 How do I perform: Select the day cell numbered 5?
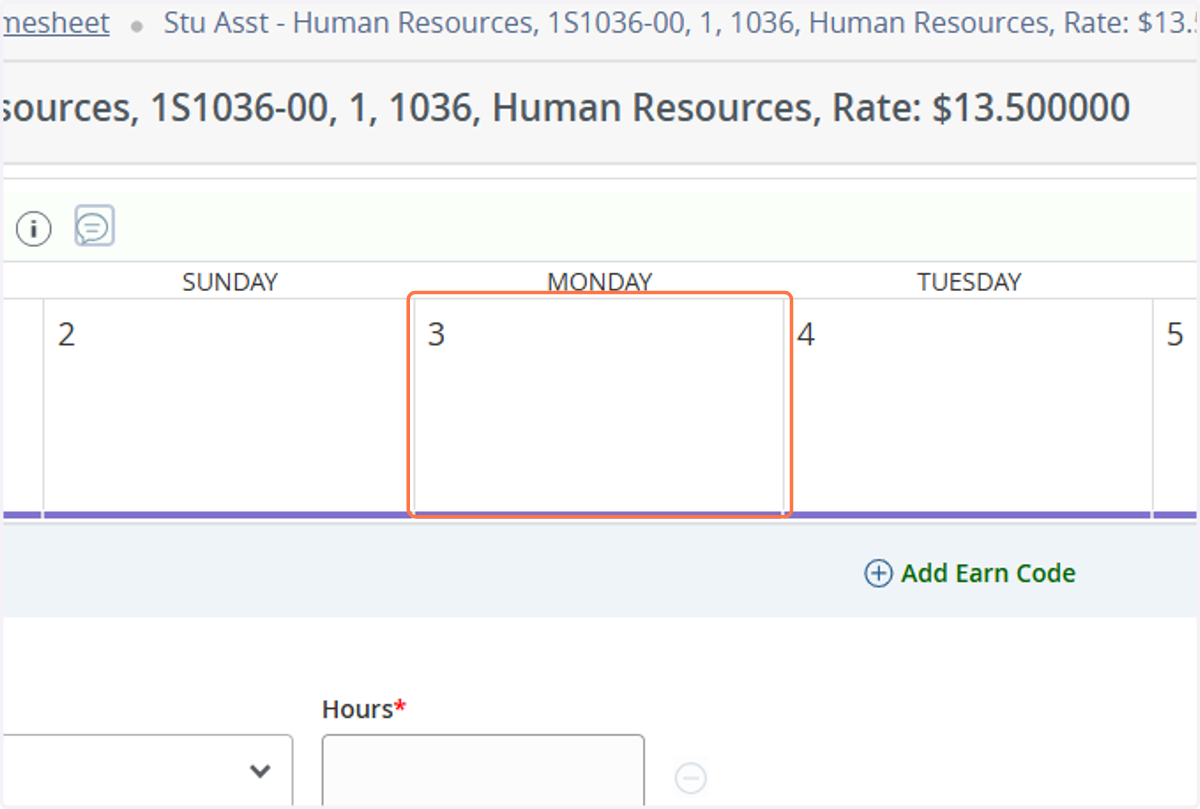(1177, 407)
